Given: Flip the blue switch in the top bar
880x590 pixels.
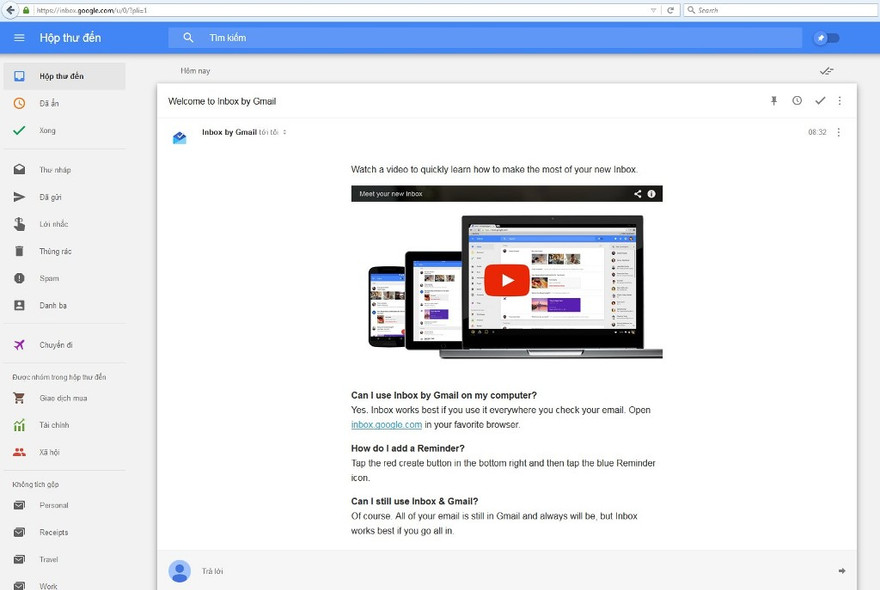Looking at the screenshot, I should tap(825, 37).
